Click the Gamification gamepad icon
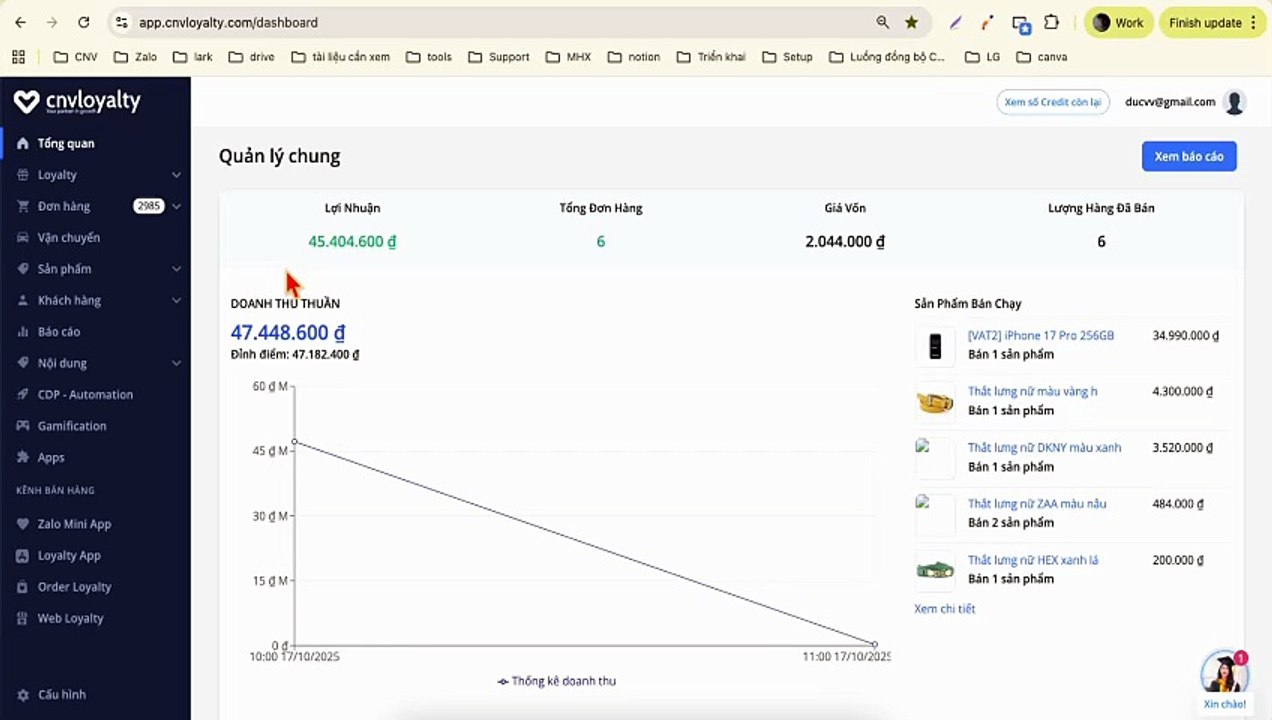 click(x=23, y=426)
